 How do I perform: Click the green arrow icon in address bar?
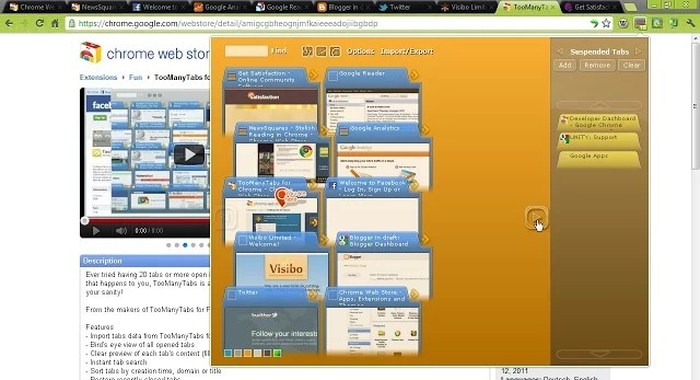click(593, 23)
